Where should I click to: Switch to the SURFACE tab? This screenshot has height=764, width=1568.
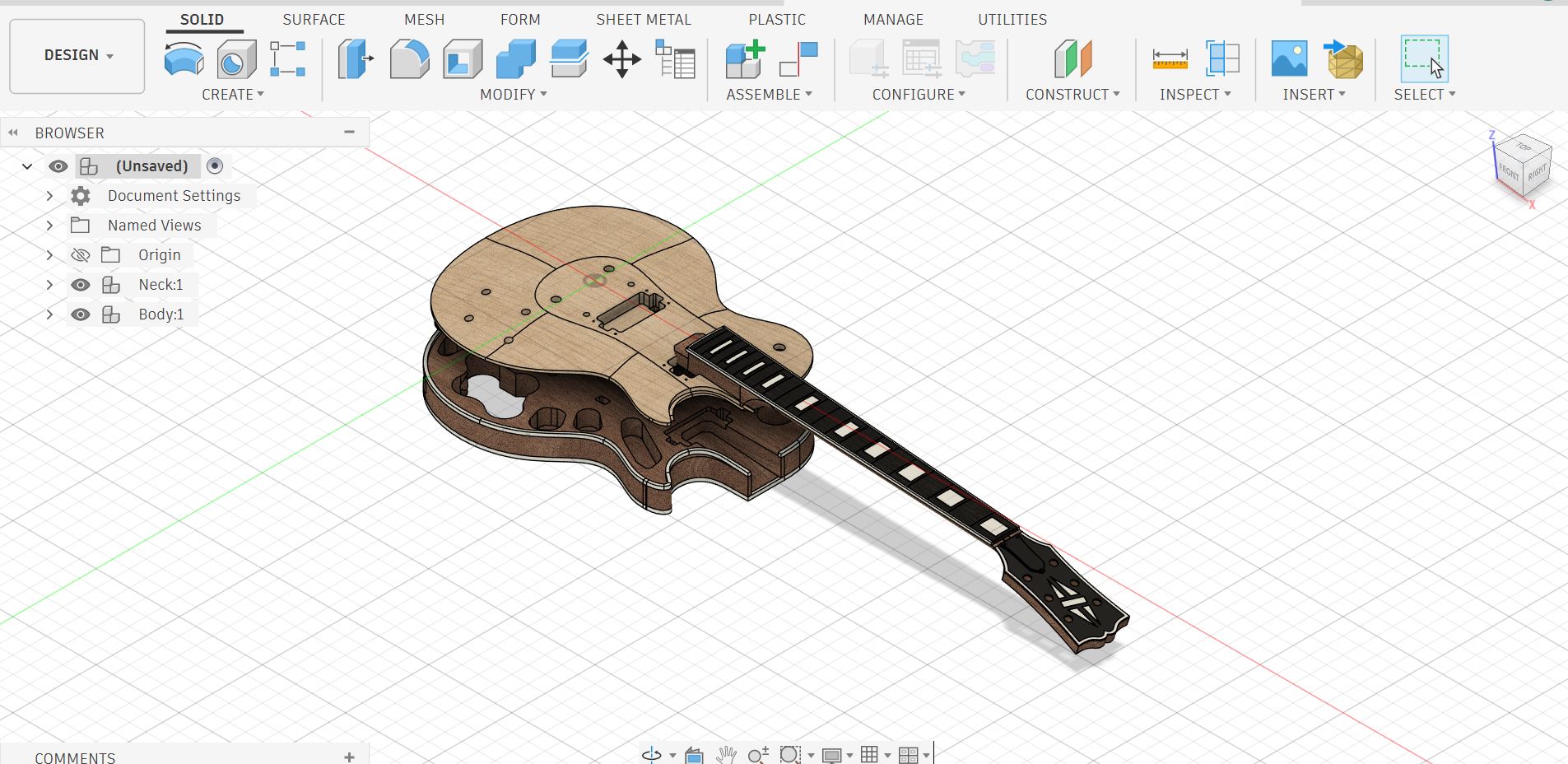[x=314, y=20]
